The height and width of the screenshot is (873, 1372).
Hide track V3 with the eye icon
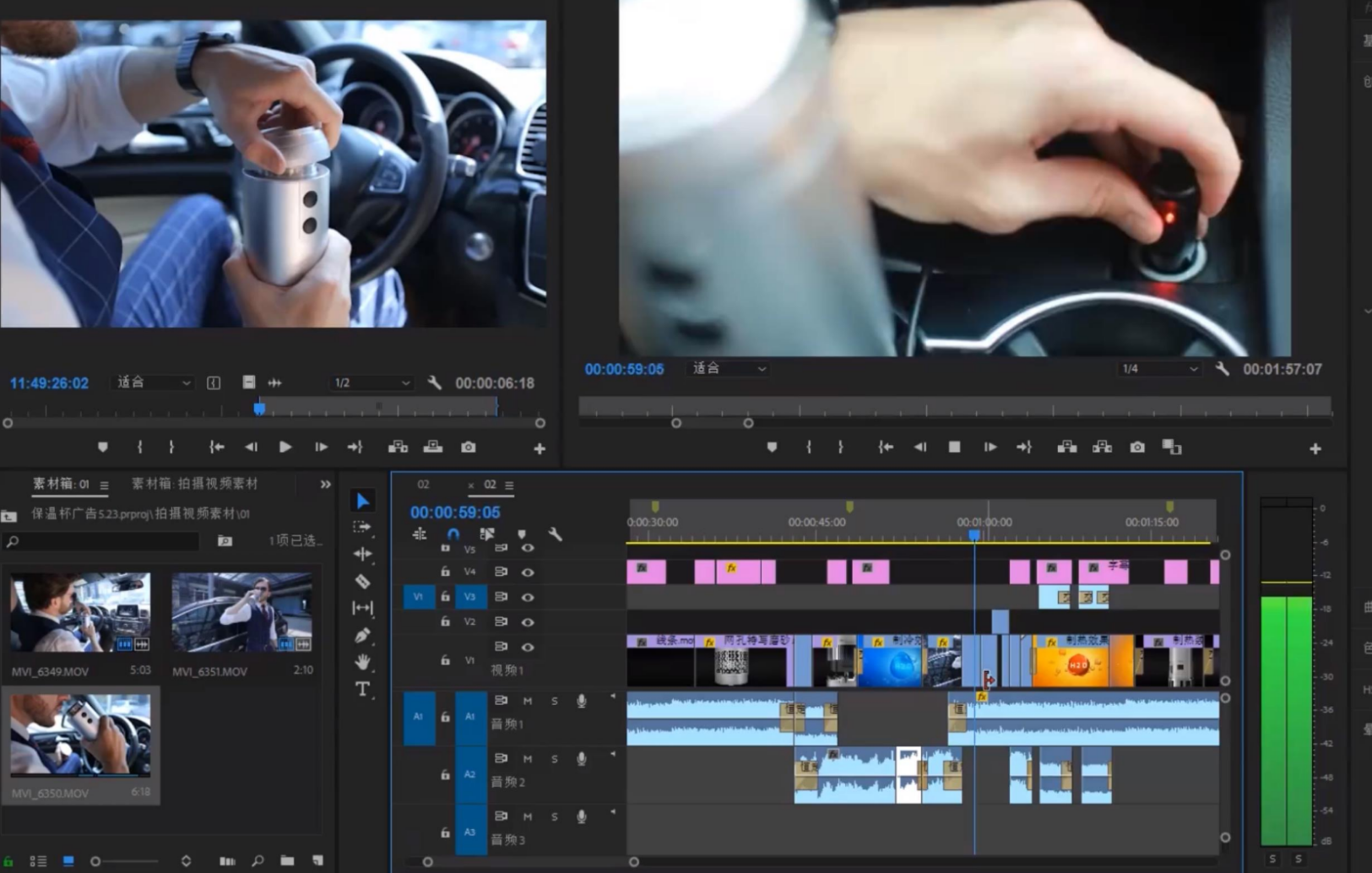click(x=528, y=597)
